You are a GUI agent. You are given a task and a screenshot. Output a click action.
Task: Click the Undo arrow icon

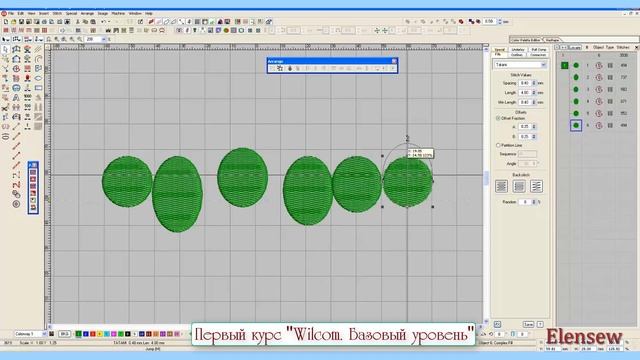[x=104, y=22]
